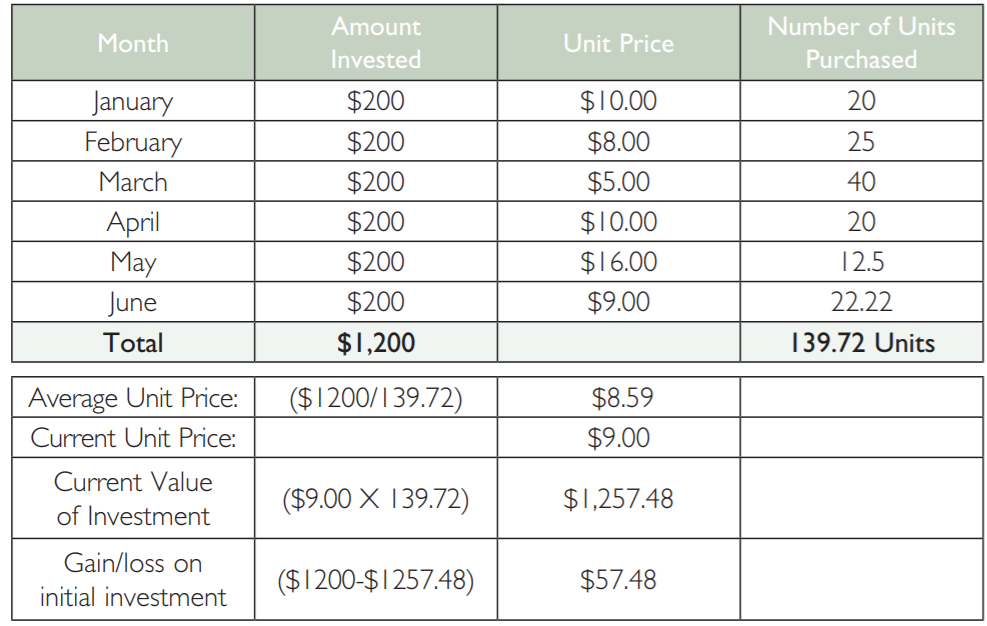987x626 pixels.
Task: Select the Current Unit Price label
Action: (133, 438)
